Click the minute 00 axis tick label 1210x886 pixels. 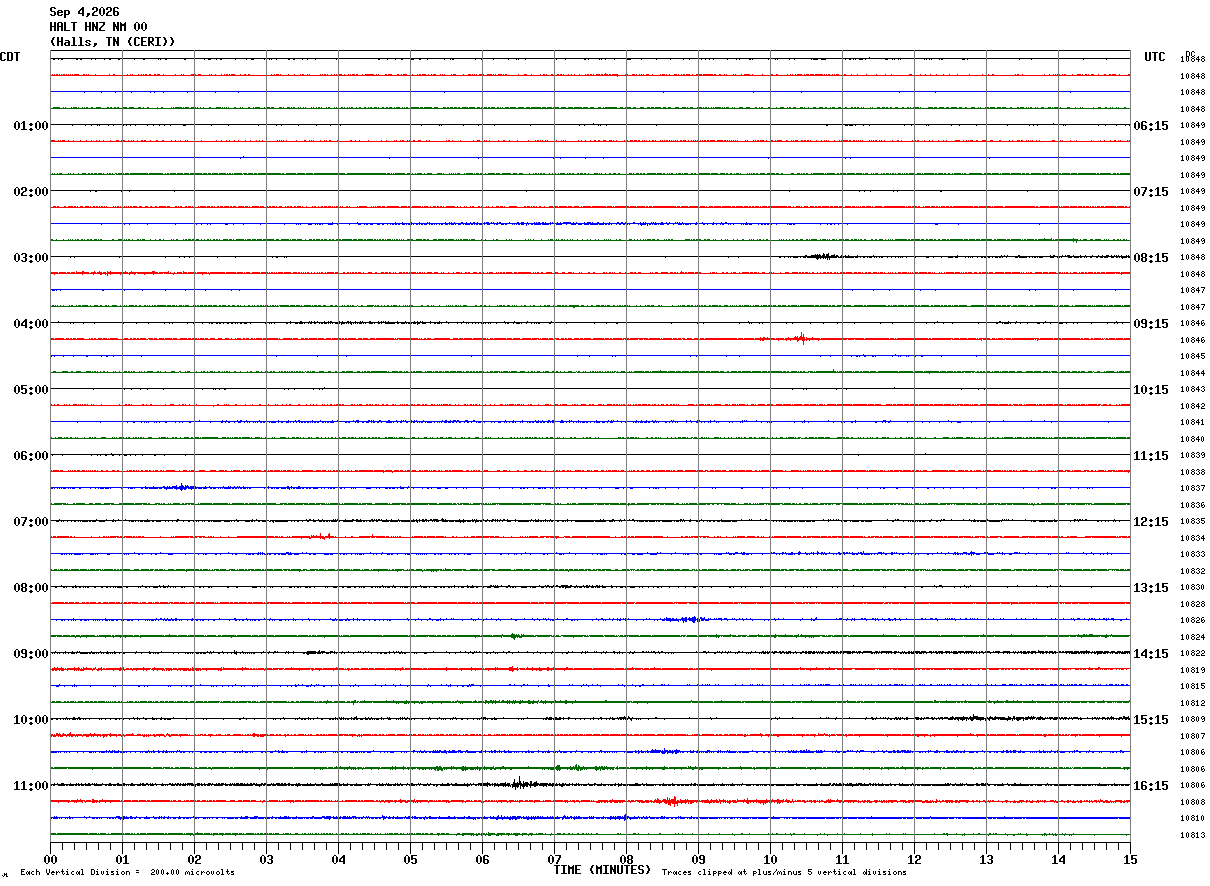click(x=50, y=859)
